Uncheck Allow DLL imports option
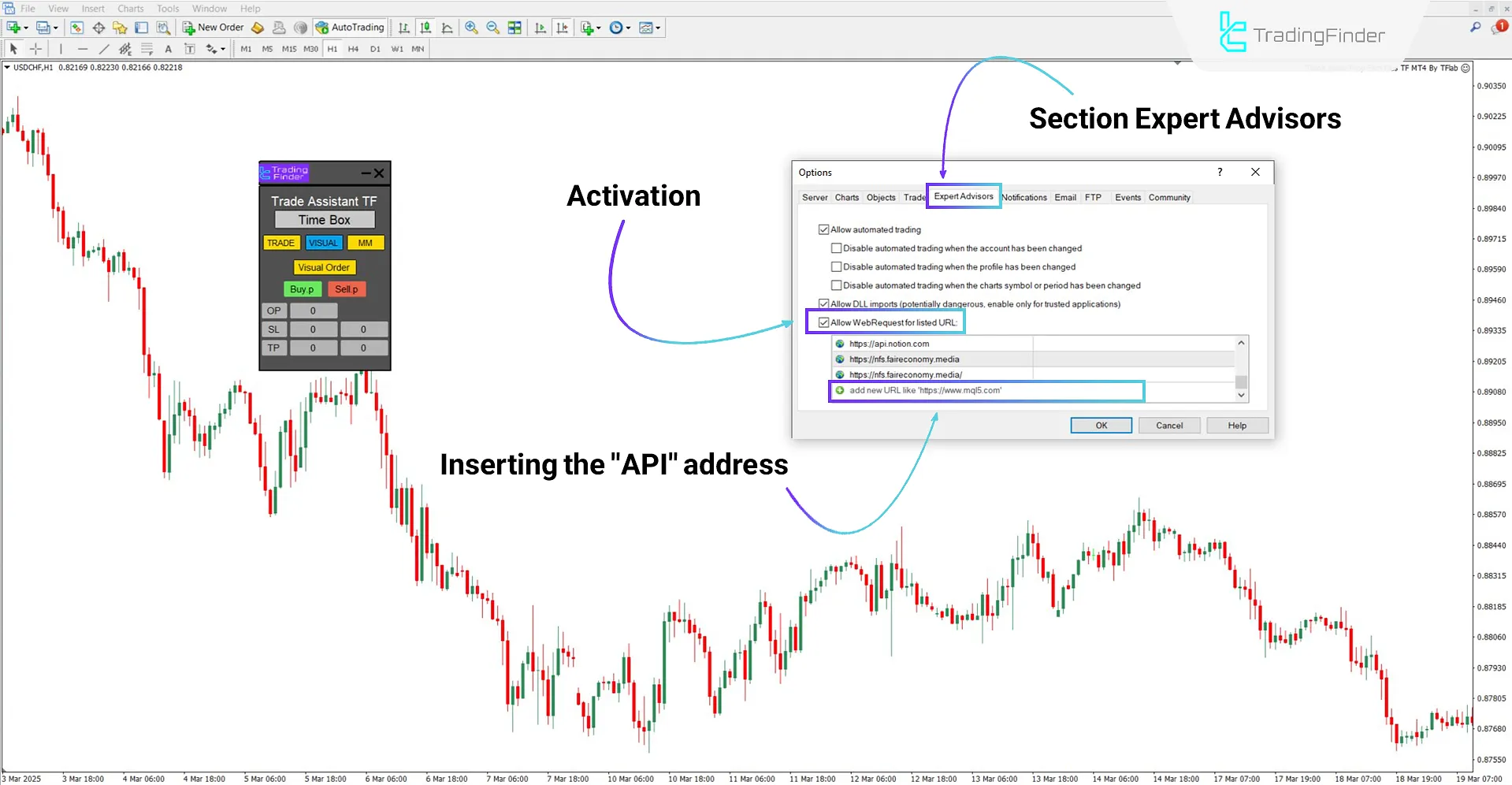Viewport: 1512px width, 785px height. coord(824,303)
